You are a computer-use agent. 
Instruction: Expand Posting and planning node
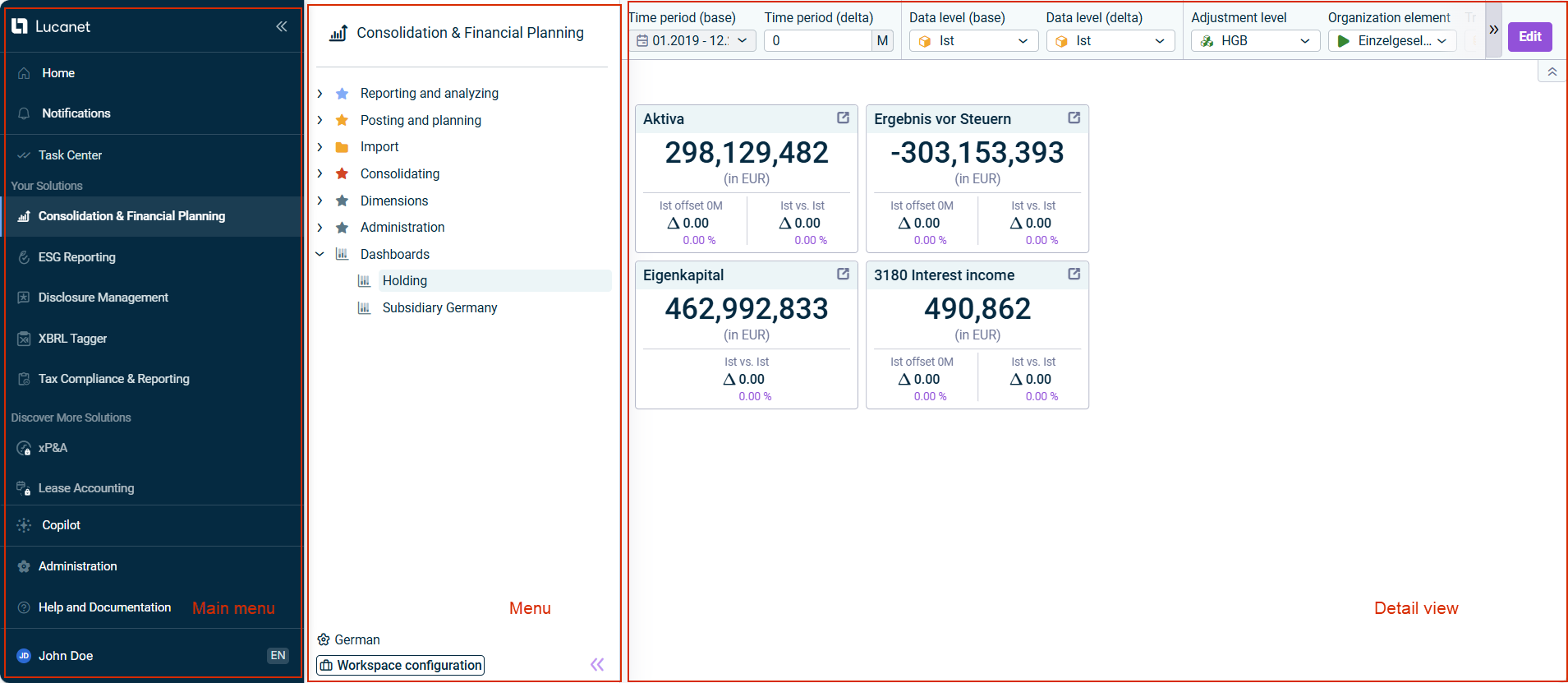(320, 120)
